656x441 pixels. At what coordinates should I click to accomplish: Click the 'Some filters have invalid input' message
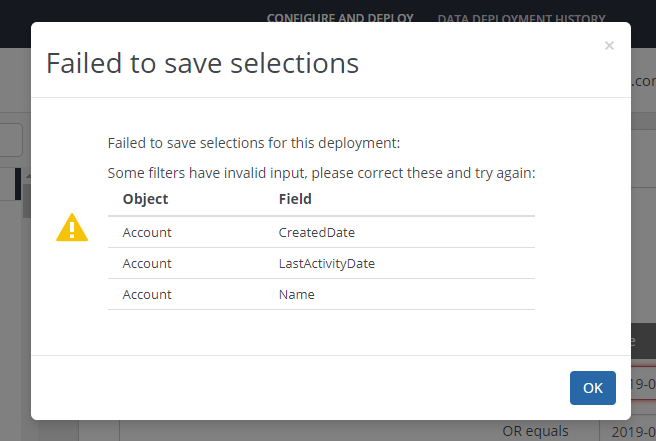point(321,172)
